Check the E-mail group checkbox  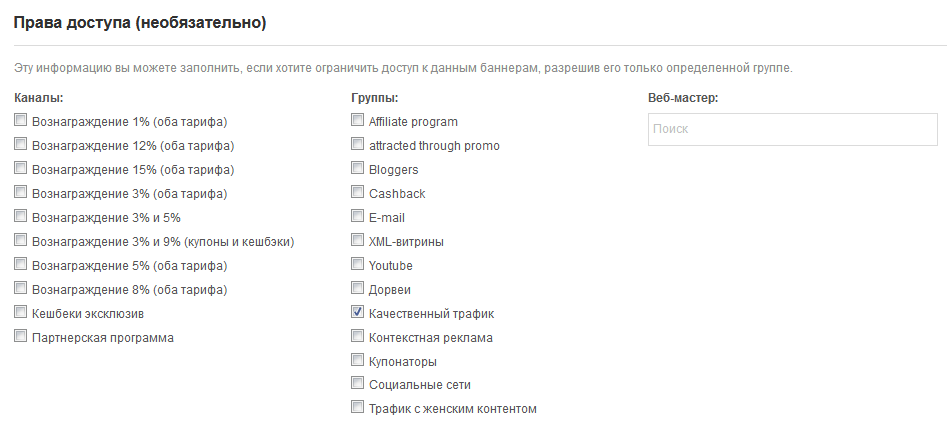[358, 217]
